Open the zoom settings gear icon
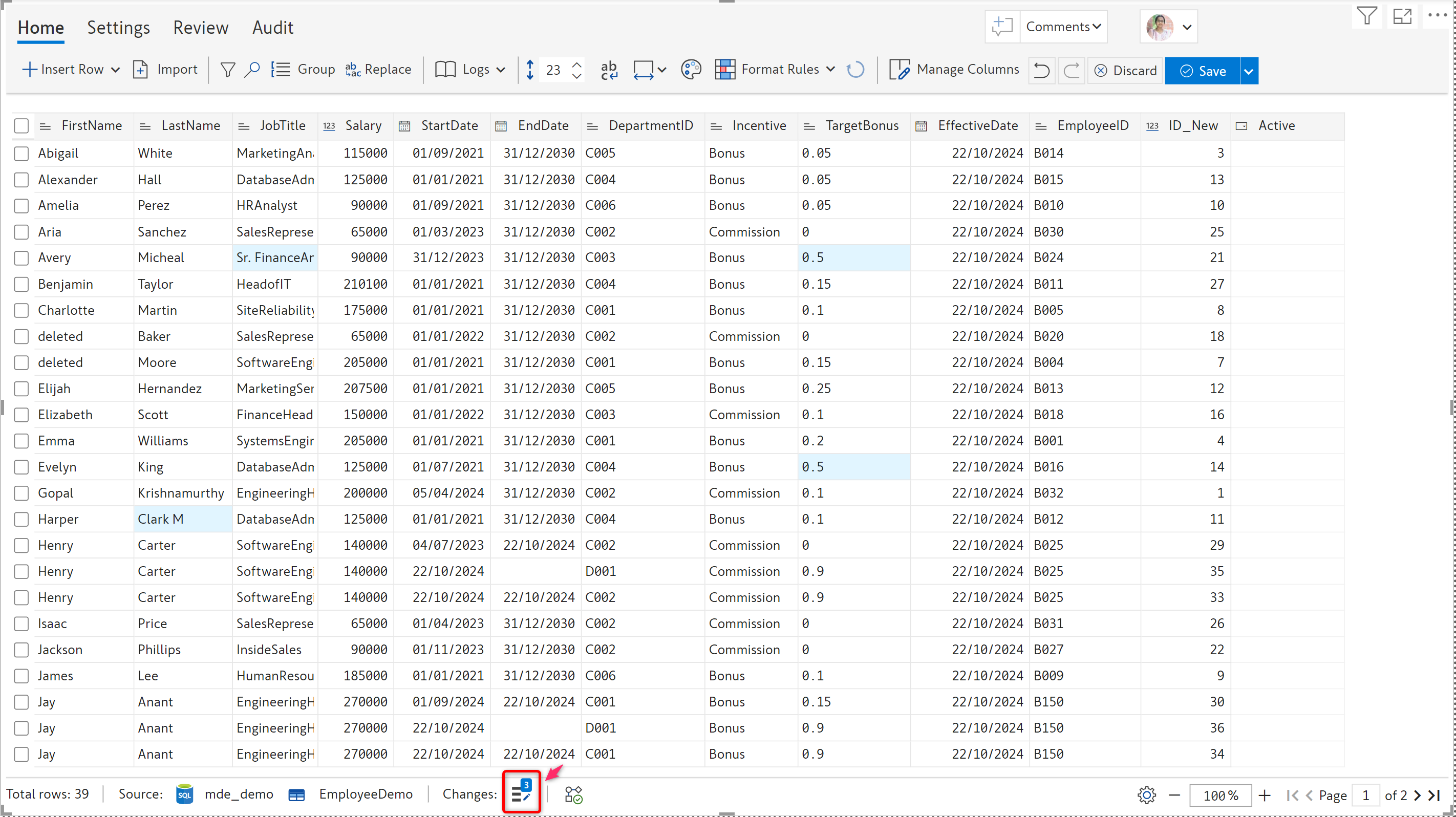 pyautogui.click(x=1146, y=795)
